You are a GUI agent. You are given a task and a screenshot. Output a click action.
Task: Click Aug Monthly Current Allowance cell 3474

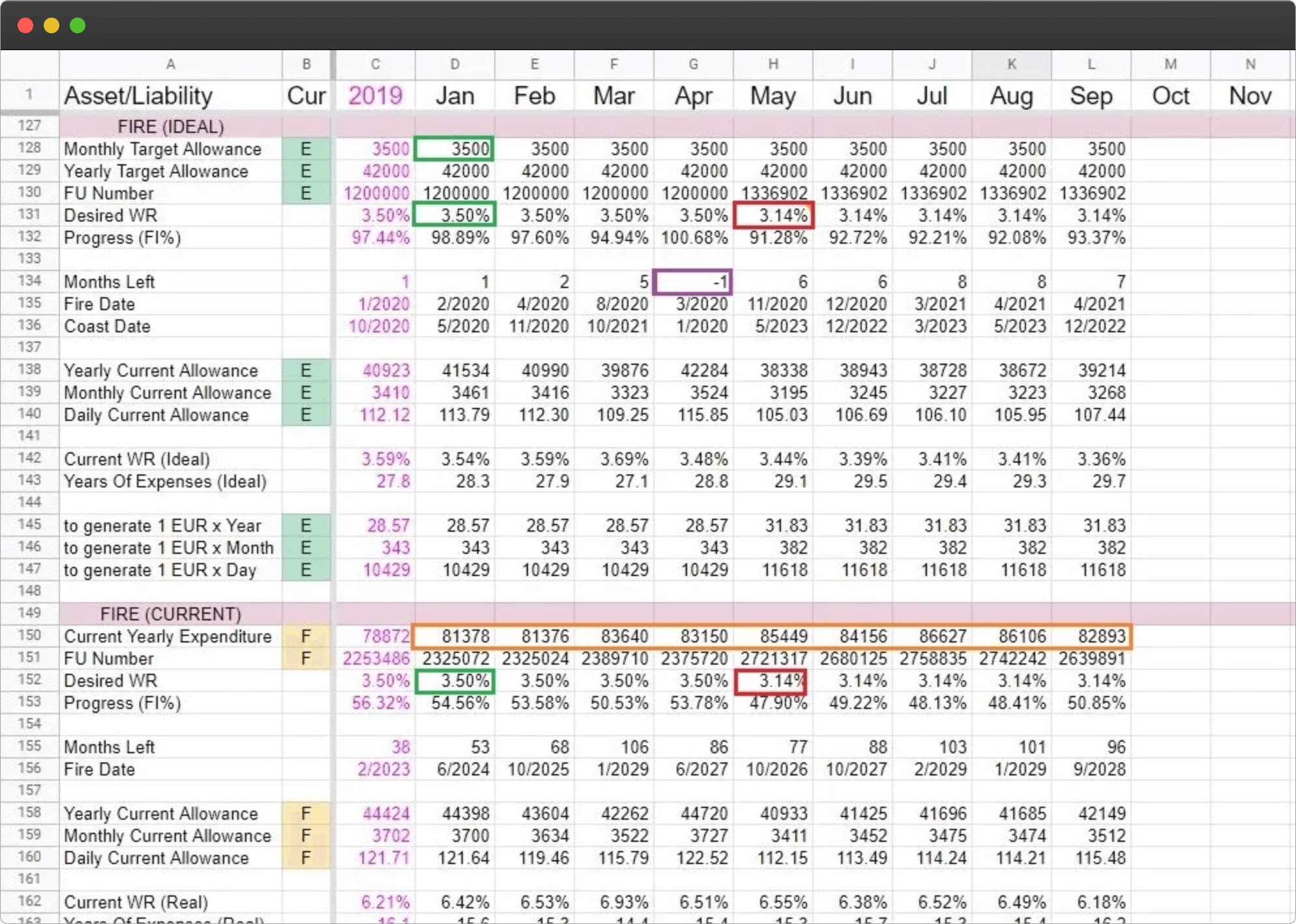click(x=1012, y=835)
